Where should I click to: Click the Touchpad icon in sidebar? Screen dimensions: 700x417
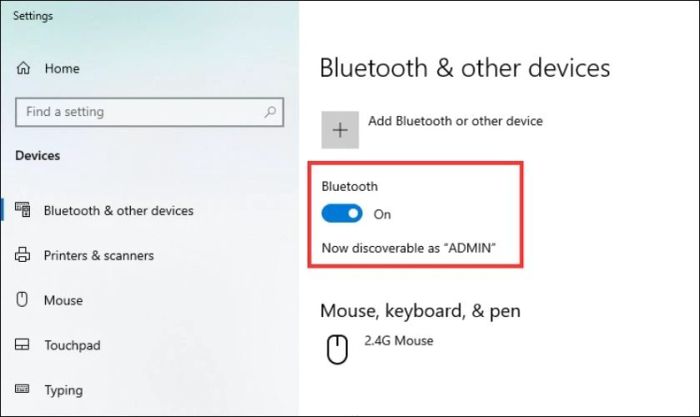coord(23,345)
